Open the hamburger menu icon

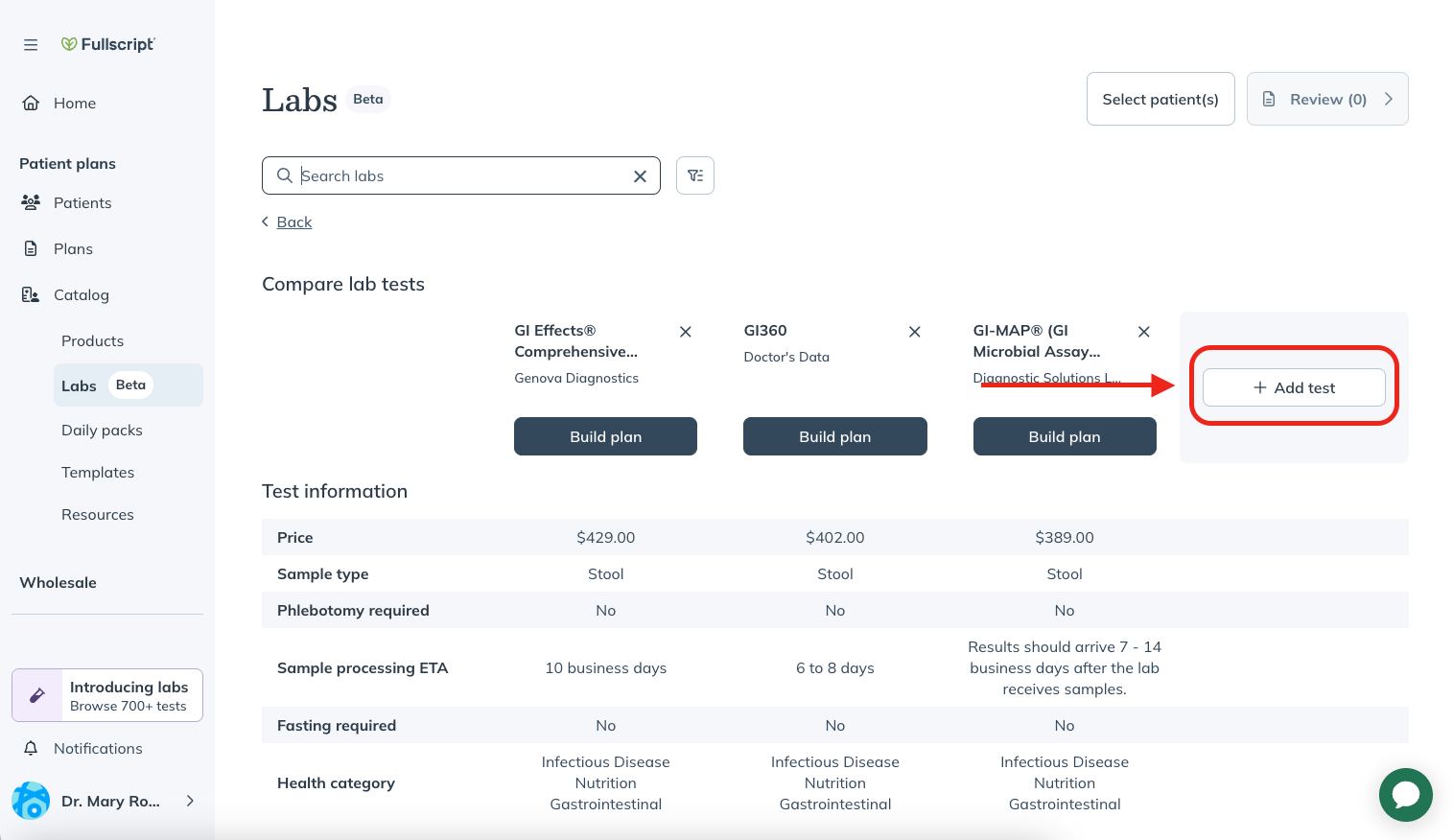click(31, 45)
